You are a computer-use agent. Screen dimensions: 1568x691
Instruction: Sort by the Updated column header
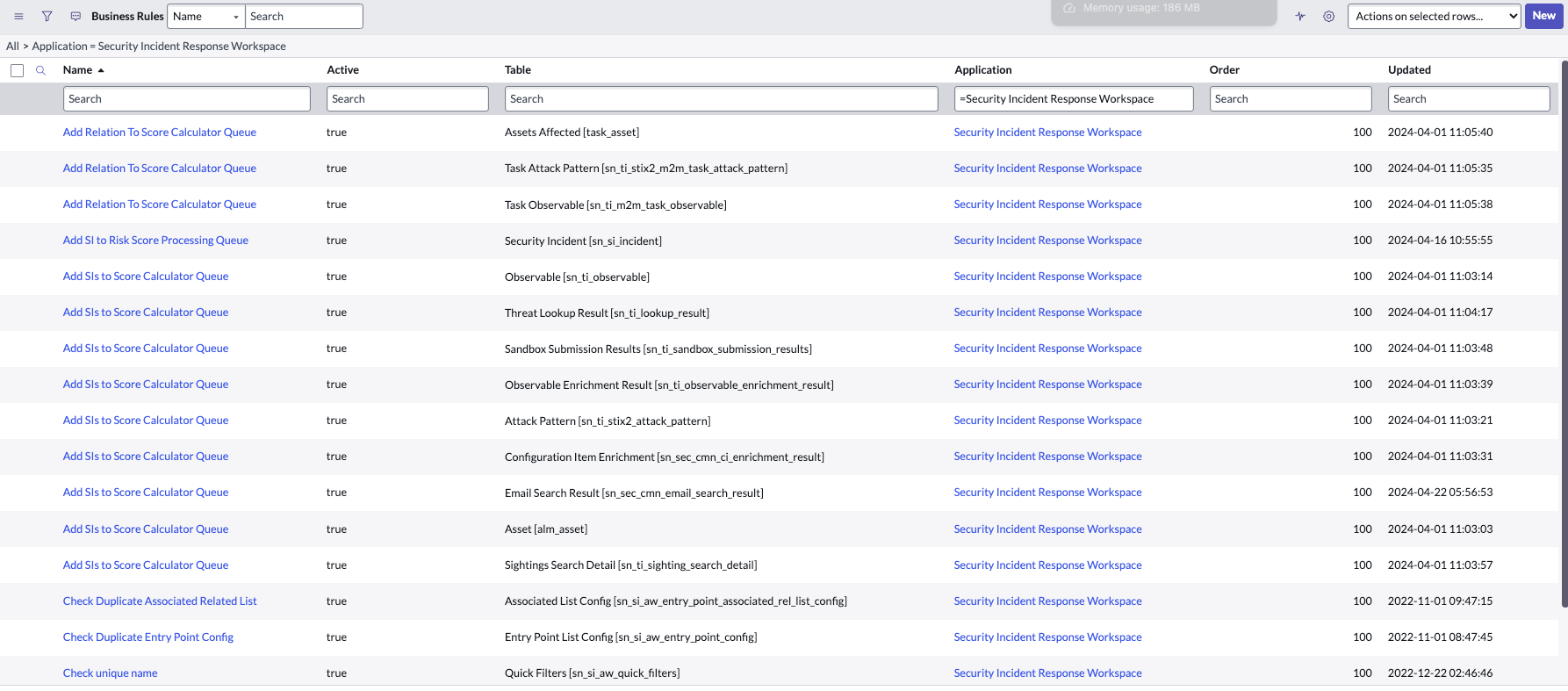pyautogui.click(x=1409, y=70)
